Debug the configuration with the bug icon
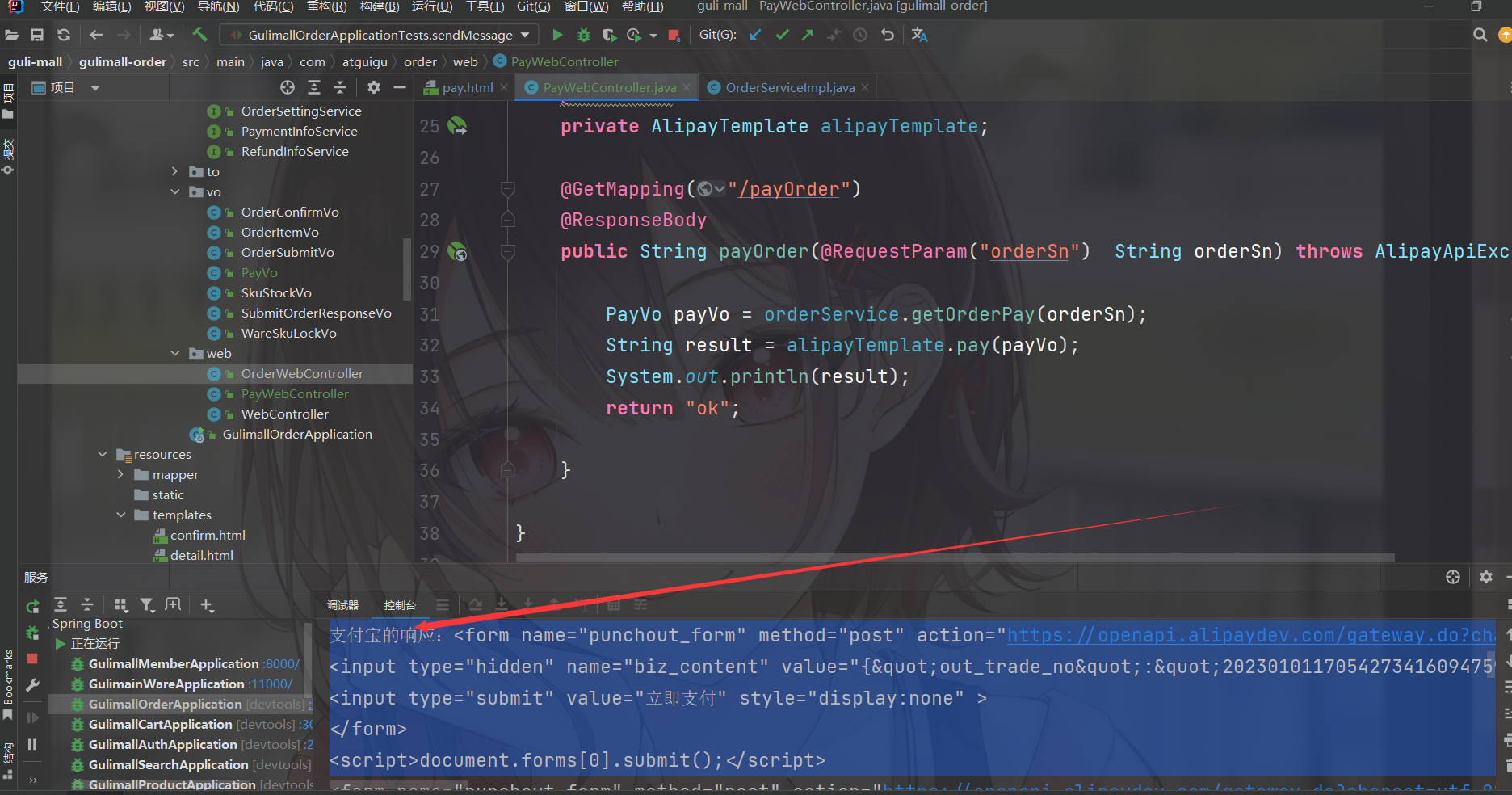This screenshot has height=795, width=1512. coord(583,35)
